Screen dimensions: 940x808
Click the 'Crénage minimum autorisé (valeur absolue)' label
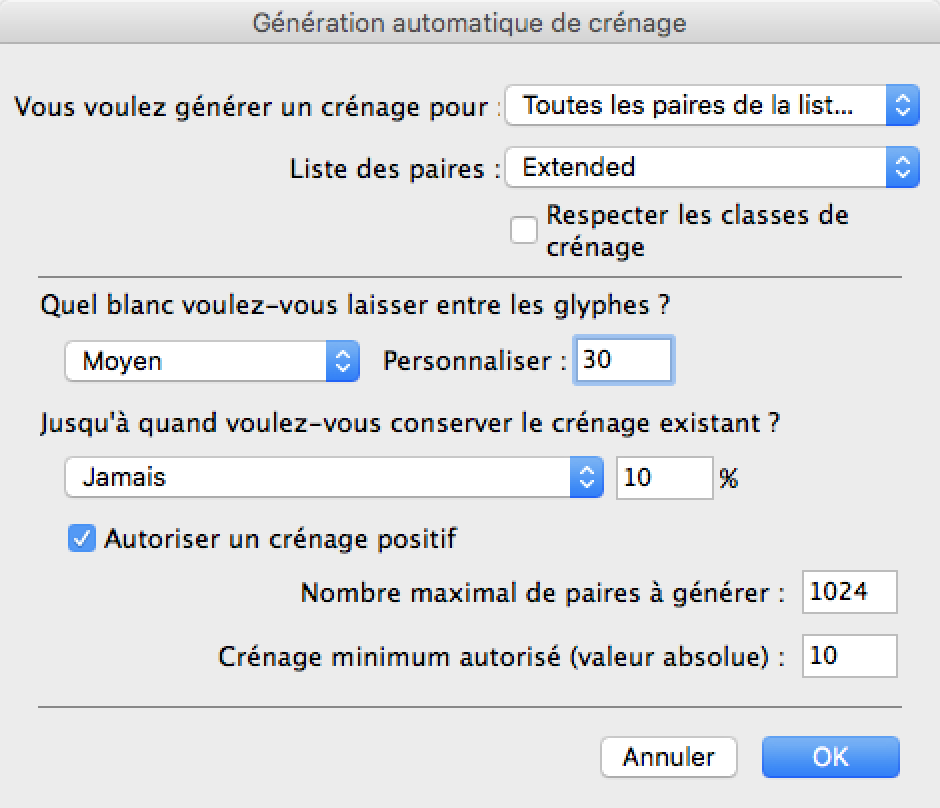(502, 657)
